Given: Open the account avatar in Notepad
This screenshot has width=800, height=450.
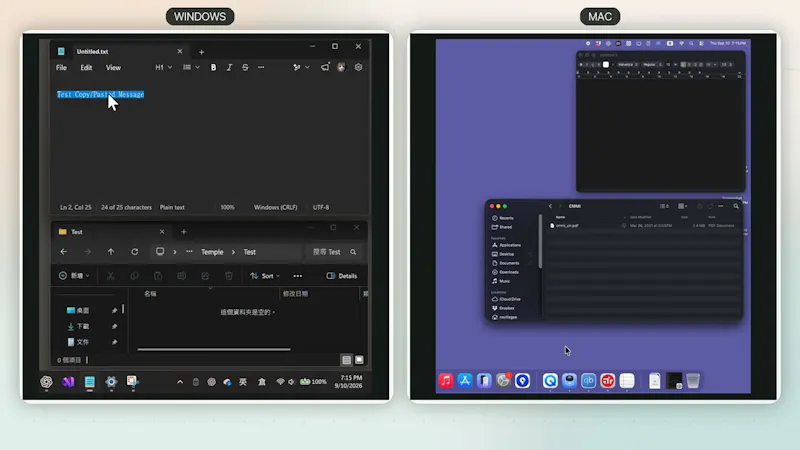Looking at the screenshot, I should 341,67.
